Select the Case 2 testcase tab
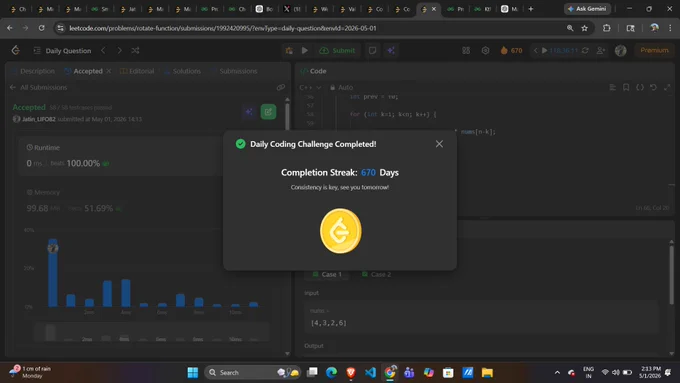 376,274
